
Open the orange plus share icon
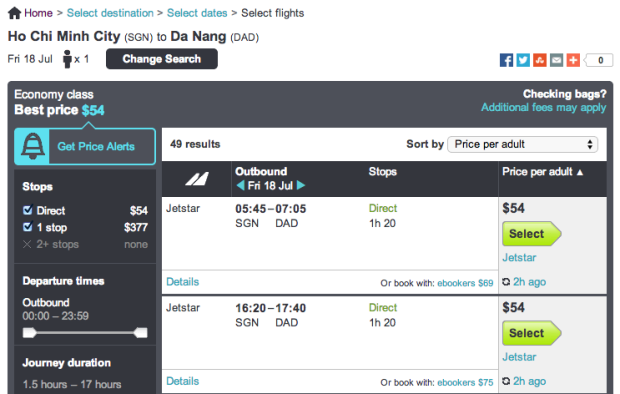pos(573,60)
